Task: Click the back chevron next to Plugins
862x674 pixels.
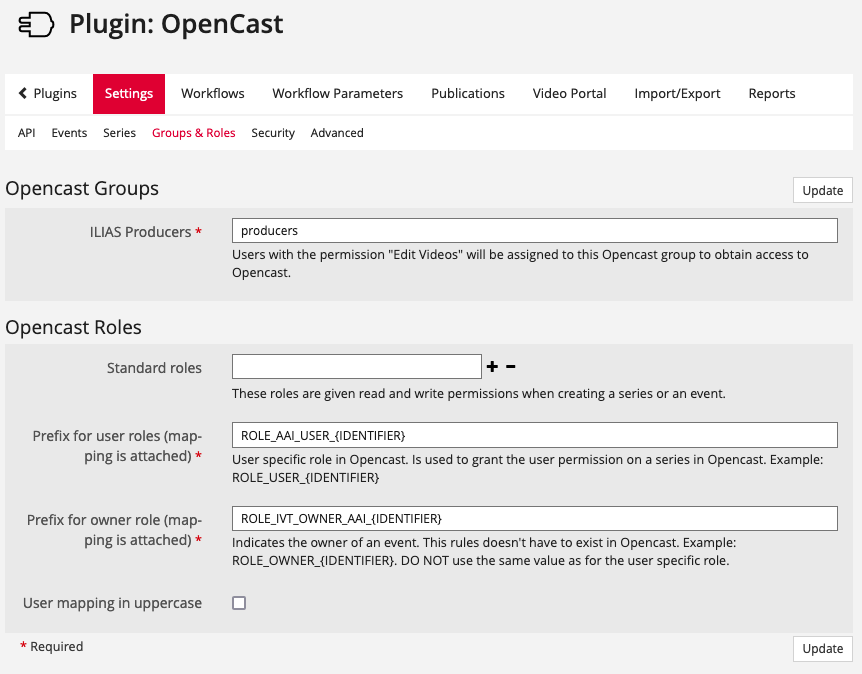Action: point(23,93)
